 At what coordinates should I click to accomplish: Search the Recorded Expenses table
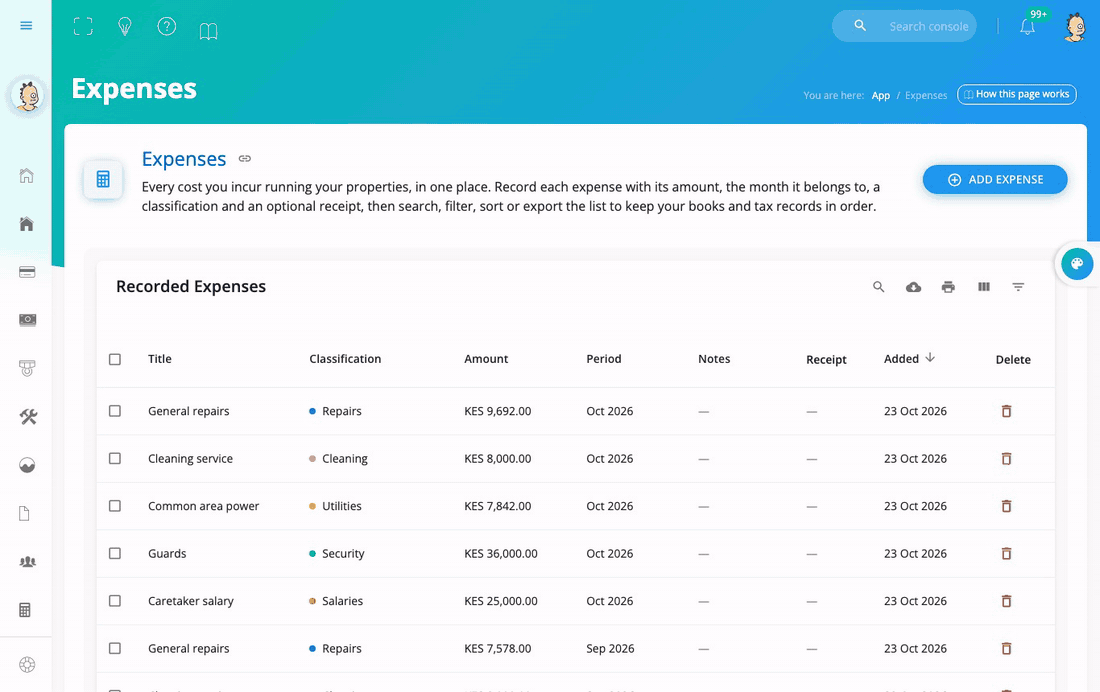(x=878, y=287)
